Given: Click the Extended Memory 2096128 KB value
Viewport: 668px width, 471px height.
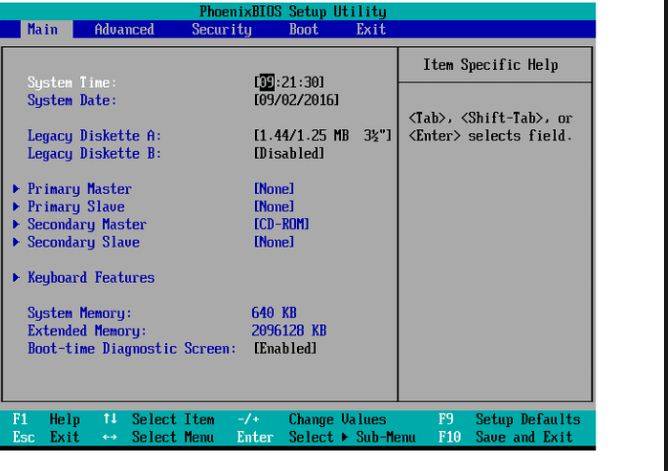Looking at the screenshot, I should click(x=289, y=330).
